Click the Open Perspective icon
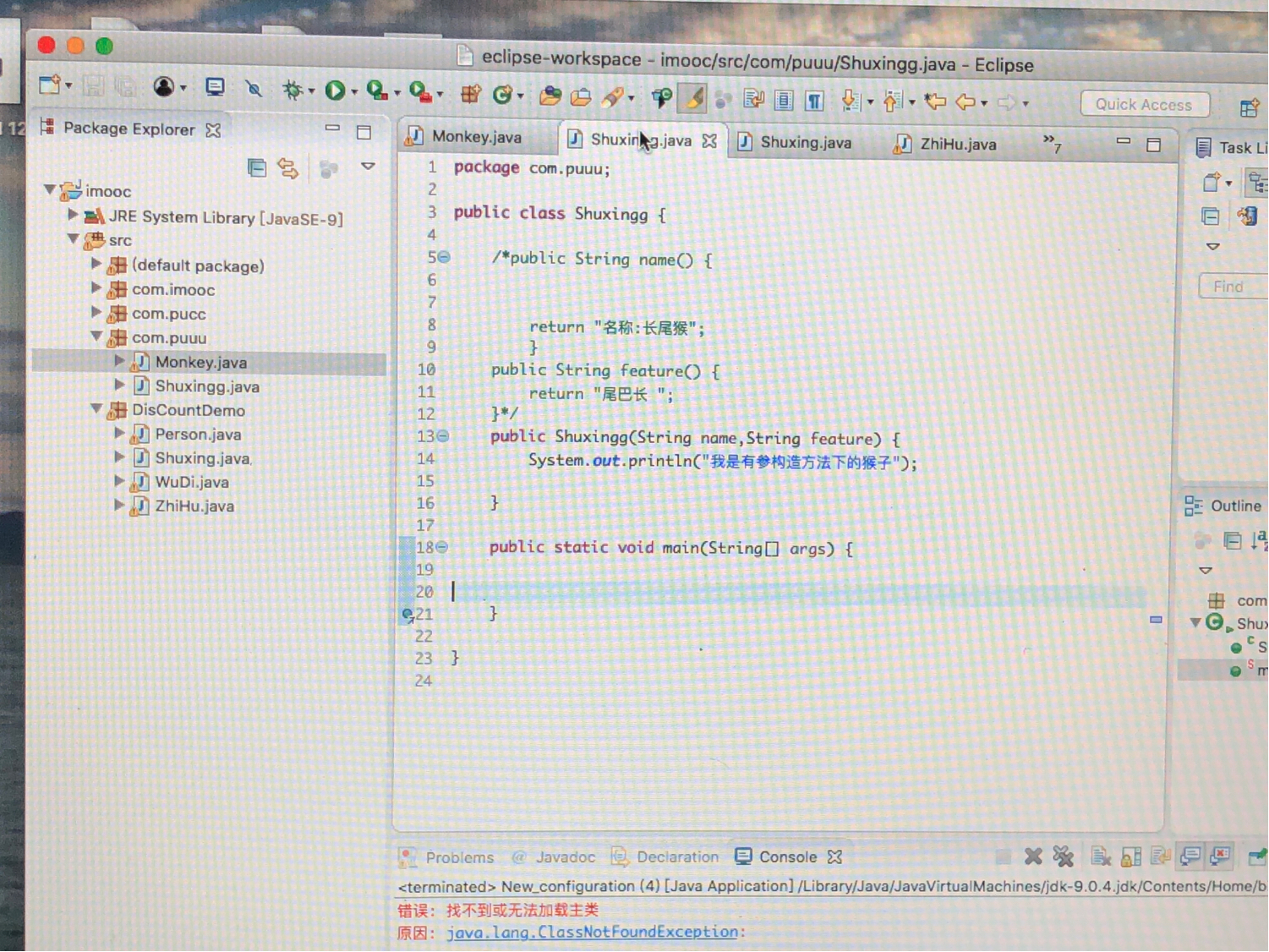Image resolution: width=1269 pixels, height=952 pixels. pyautogui.click(x=1249, y=107)
